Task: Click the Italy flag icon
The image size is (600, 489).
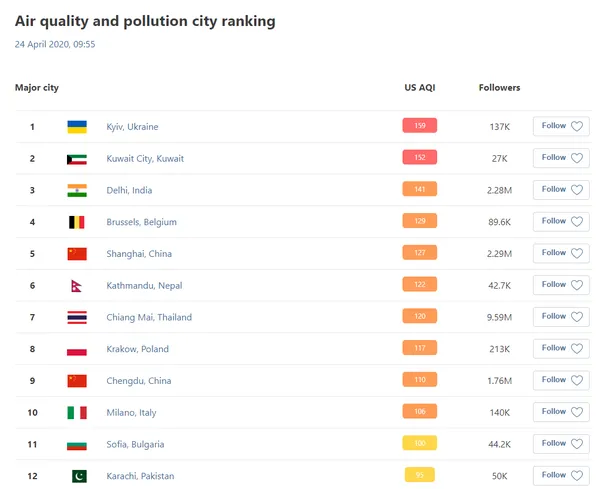Action: (77, 413)
